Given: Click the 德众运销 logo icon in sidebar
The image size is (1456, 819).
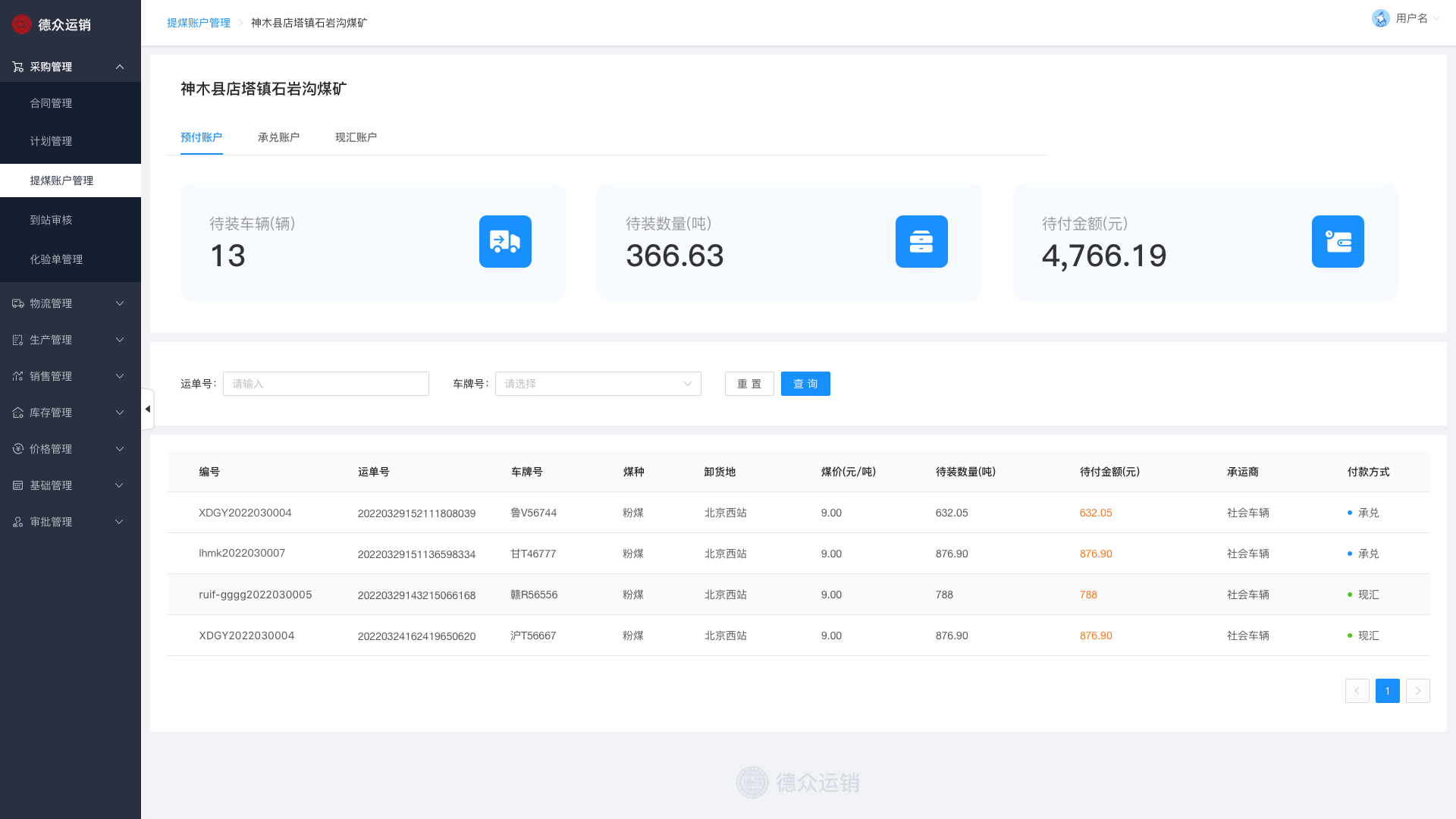Looking at the screenshot, I should pos(22,24).
